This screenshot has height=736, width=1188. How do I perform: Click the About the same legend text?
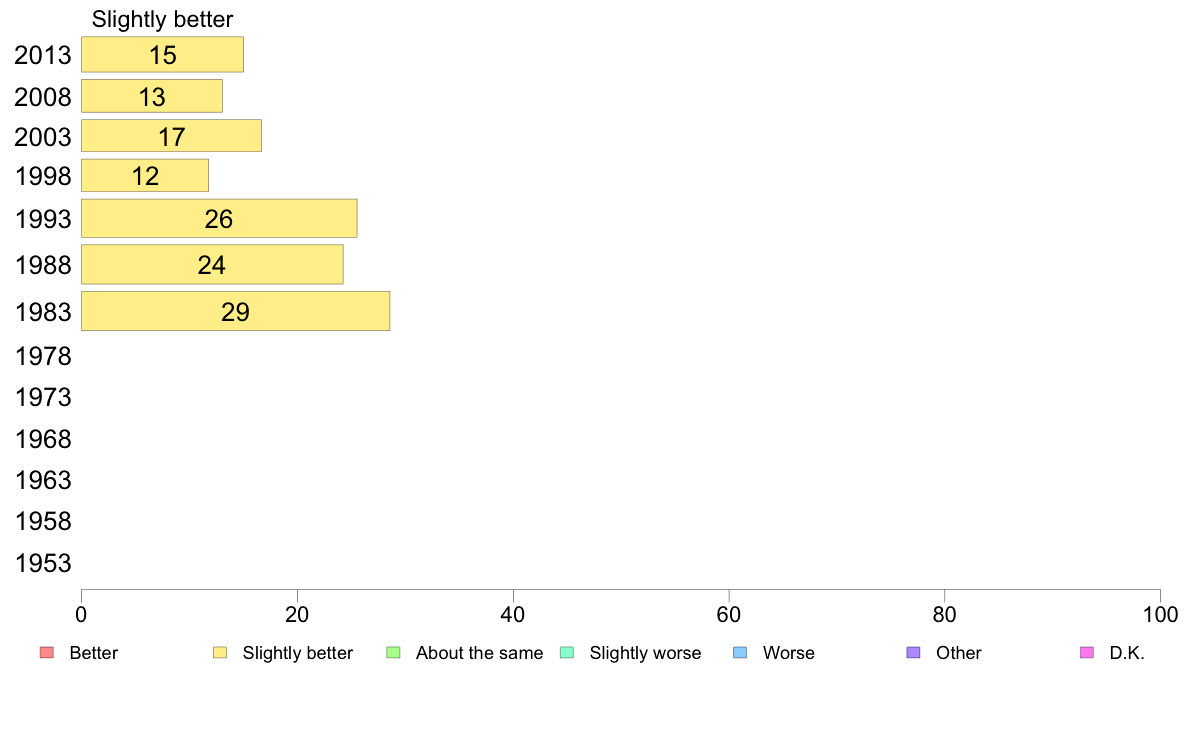pyautogui.click(x=479, y=653)
